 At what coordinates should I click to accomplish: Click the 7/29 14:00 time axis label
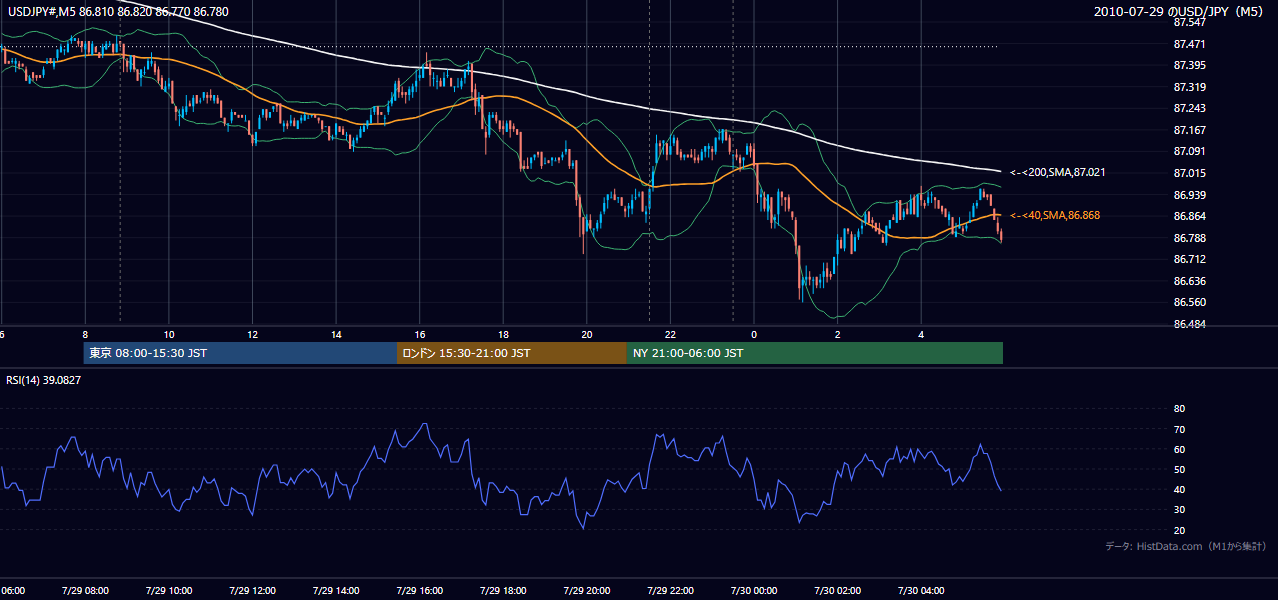pyautogui.click(x=336, y=590)
